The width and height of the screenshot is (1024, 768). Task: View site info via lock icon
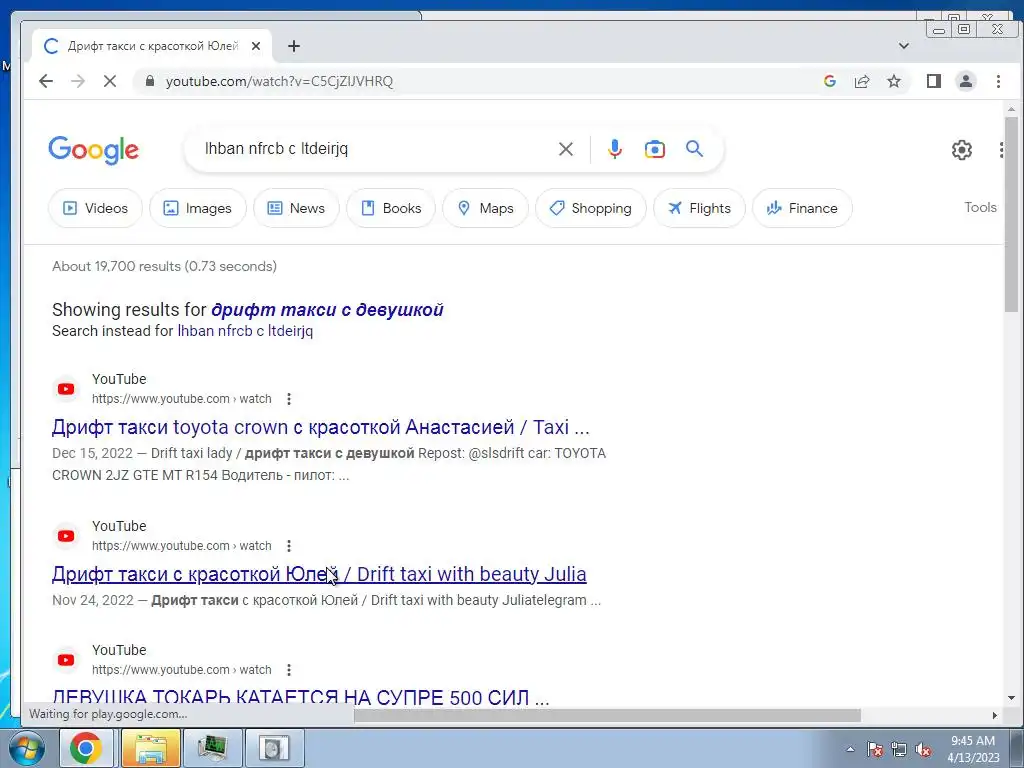pyautogui.click(x=150, y=81)
